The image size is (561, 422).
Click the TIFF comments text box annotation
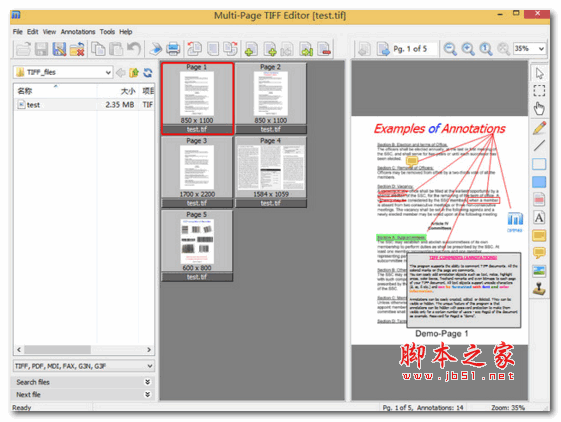(464, 290)
